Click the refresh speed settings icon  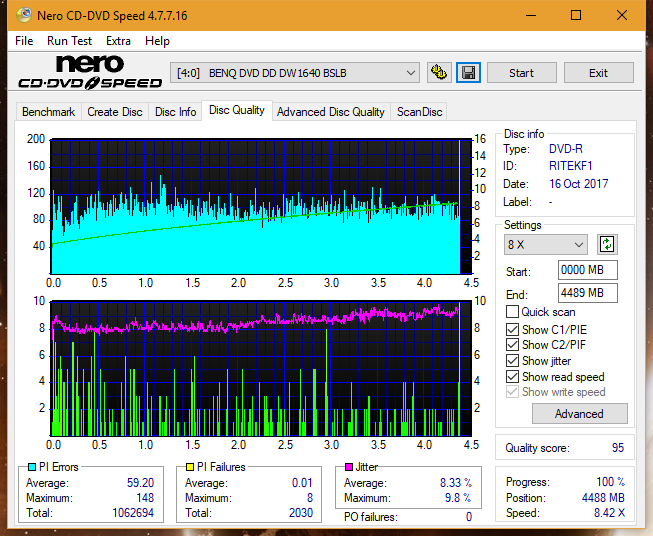(607, 244)
